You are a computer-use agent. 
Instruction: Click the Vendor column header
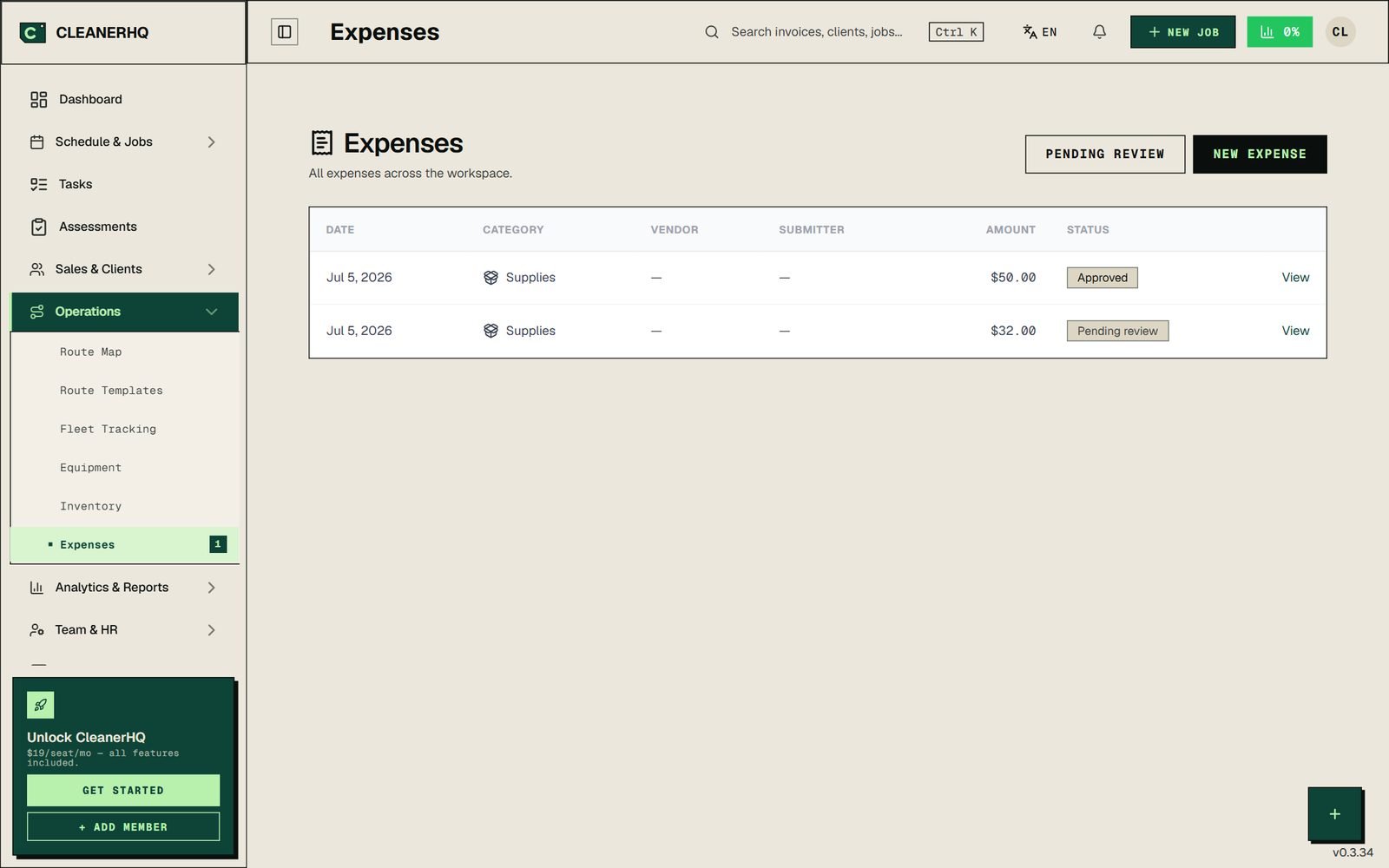coord(675,230)
